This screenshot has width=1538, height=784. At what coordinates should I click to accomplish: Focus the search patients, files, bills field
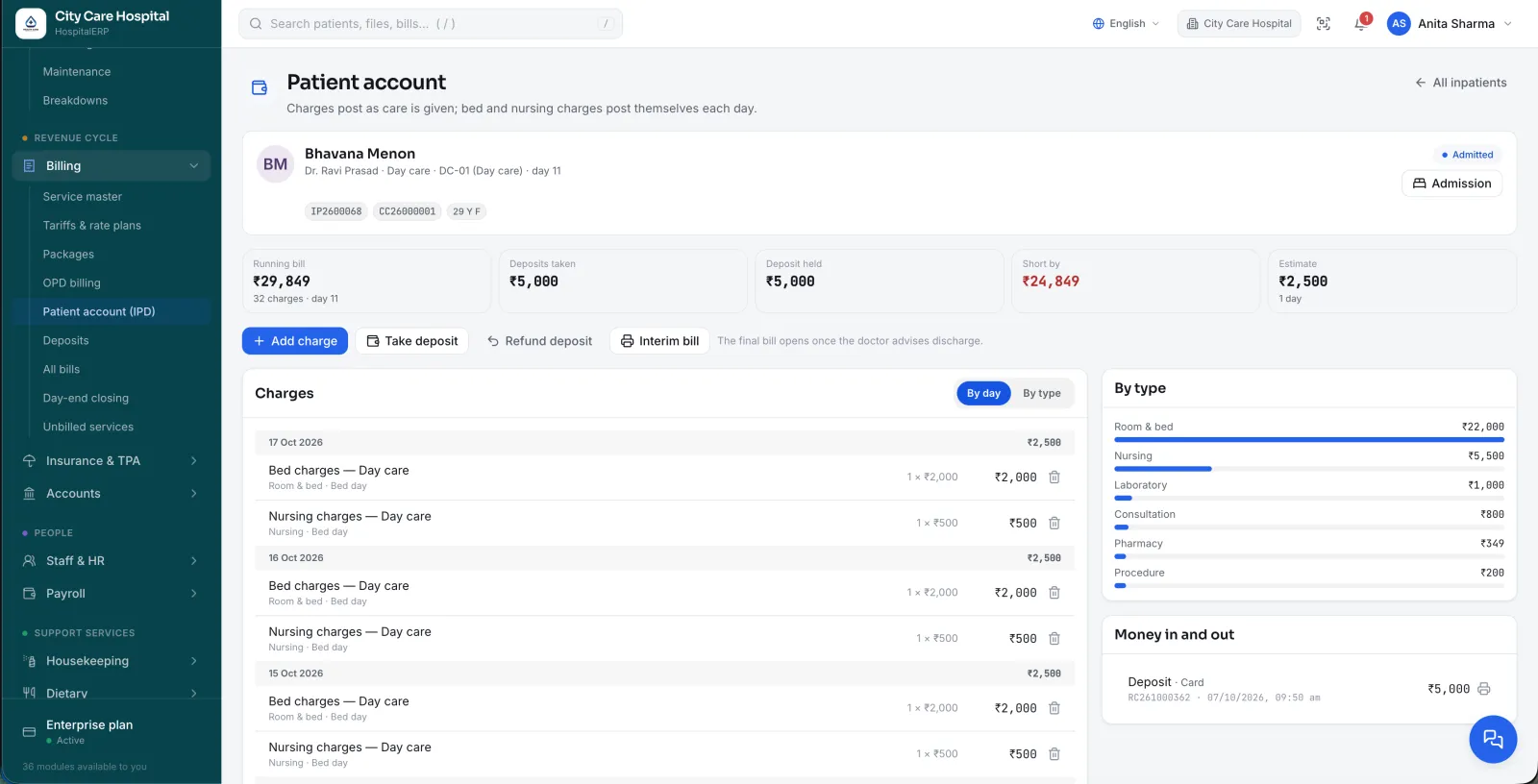point(431,24)
